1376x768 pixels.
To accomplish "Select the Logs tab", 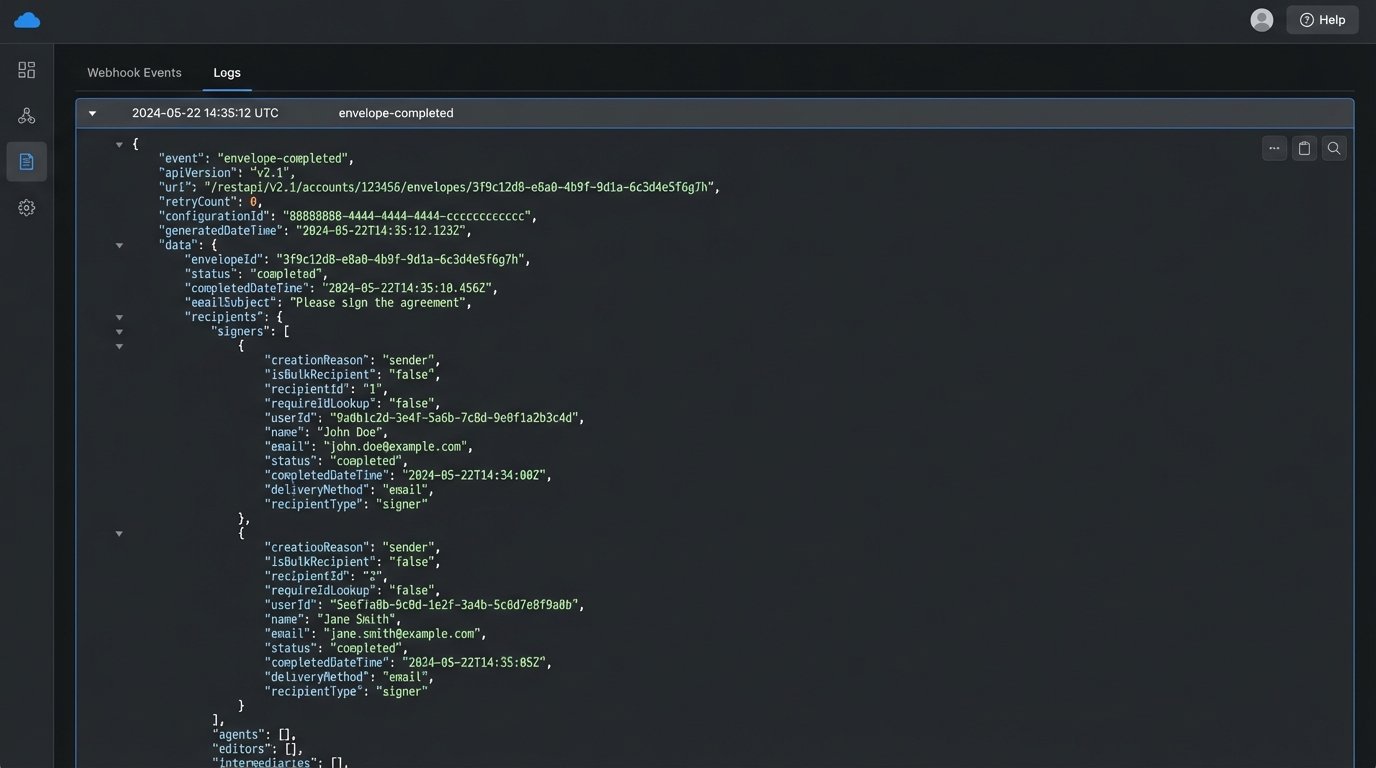I will pos(227,72).
